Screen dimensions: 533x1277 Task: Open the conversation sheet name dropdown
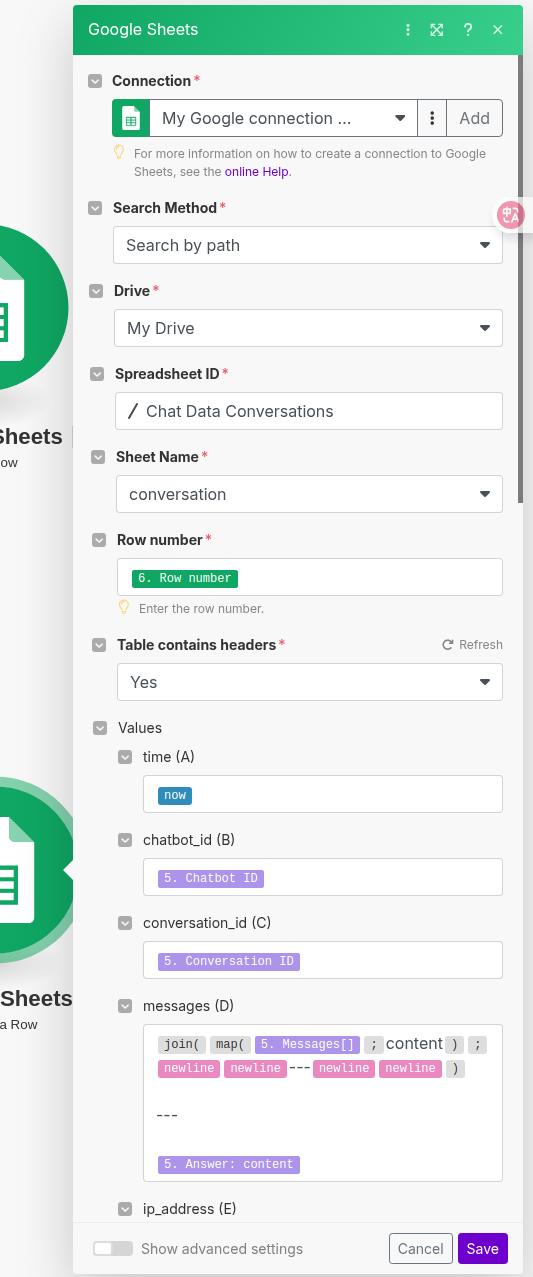click(310, 494)
